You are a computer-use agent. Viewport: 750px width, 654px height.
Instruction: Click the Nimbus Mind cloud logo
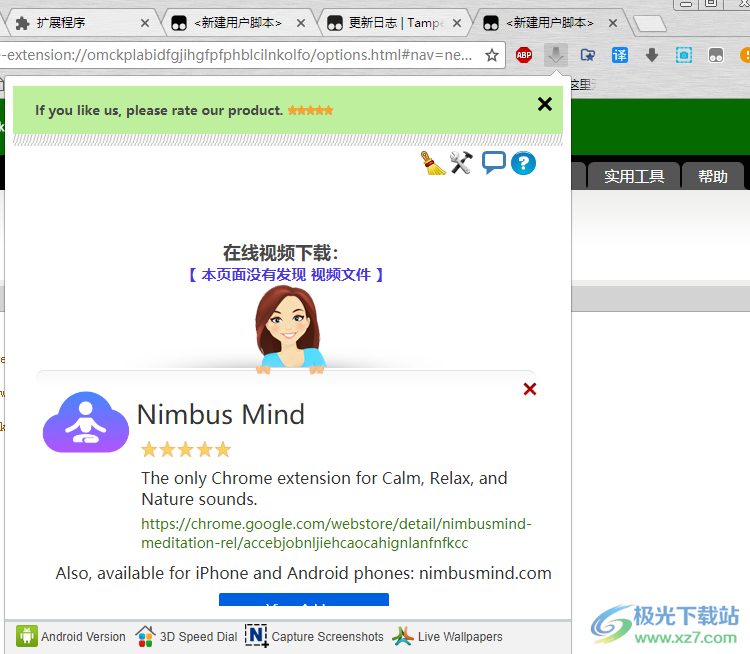(x=86, y=422)
